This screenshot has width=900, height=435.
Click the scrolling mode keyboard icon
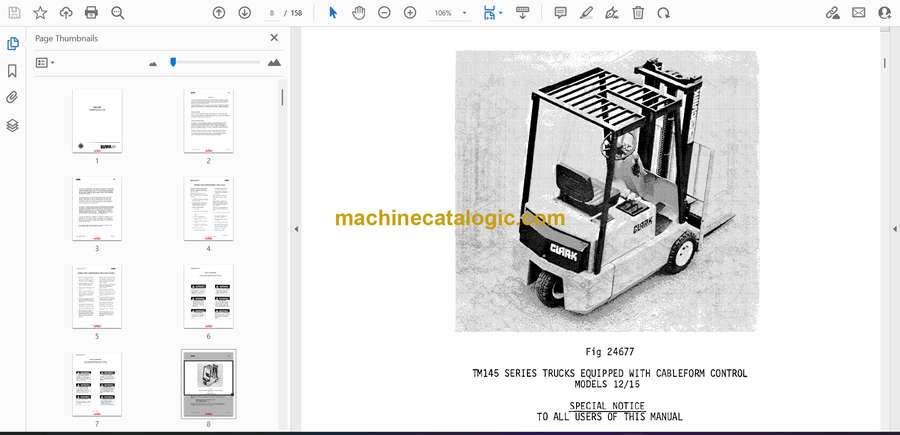click(x=522, y=13)
